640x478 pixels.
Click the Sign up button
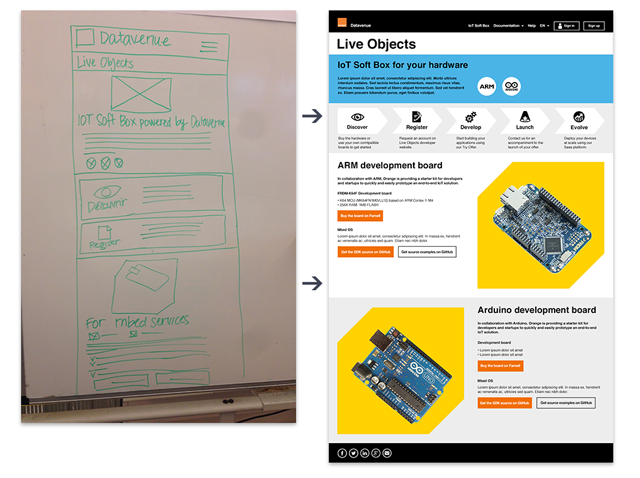(593, 26)
